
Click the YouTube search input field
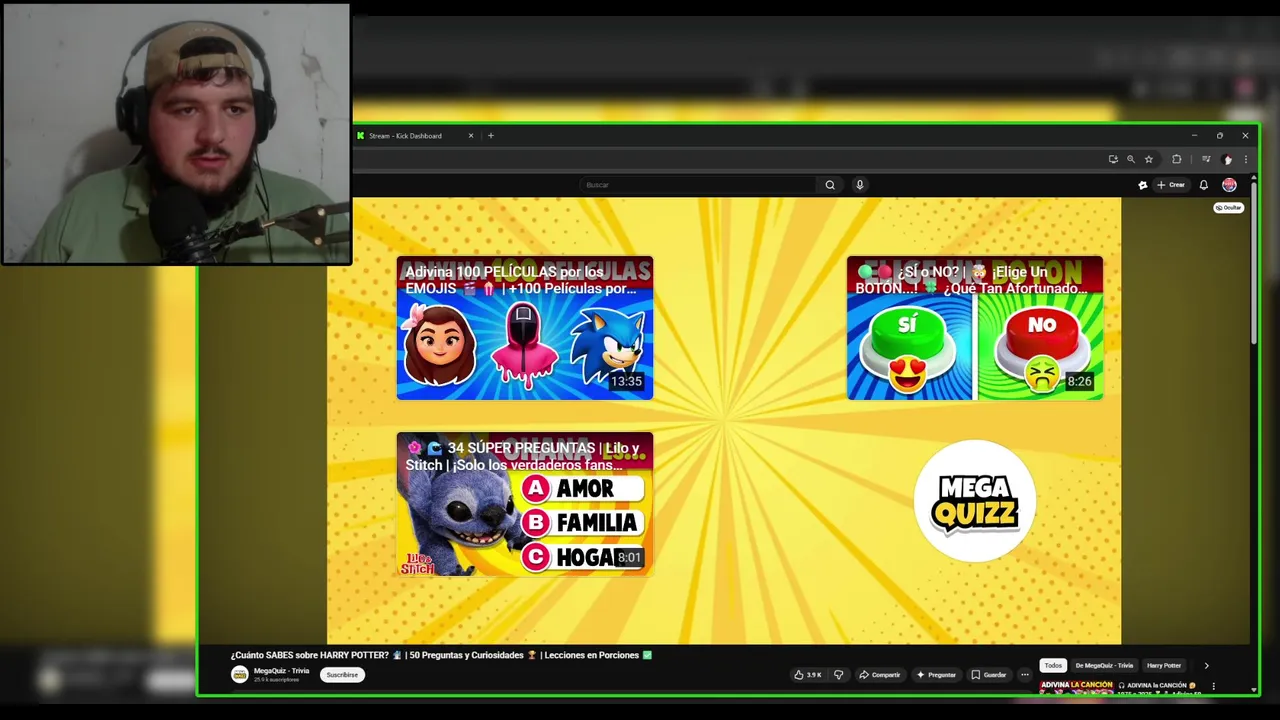(x=698, y=185)
